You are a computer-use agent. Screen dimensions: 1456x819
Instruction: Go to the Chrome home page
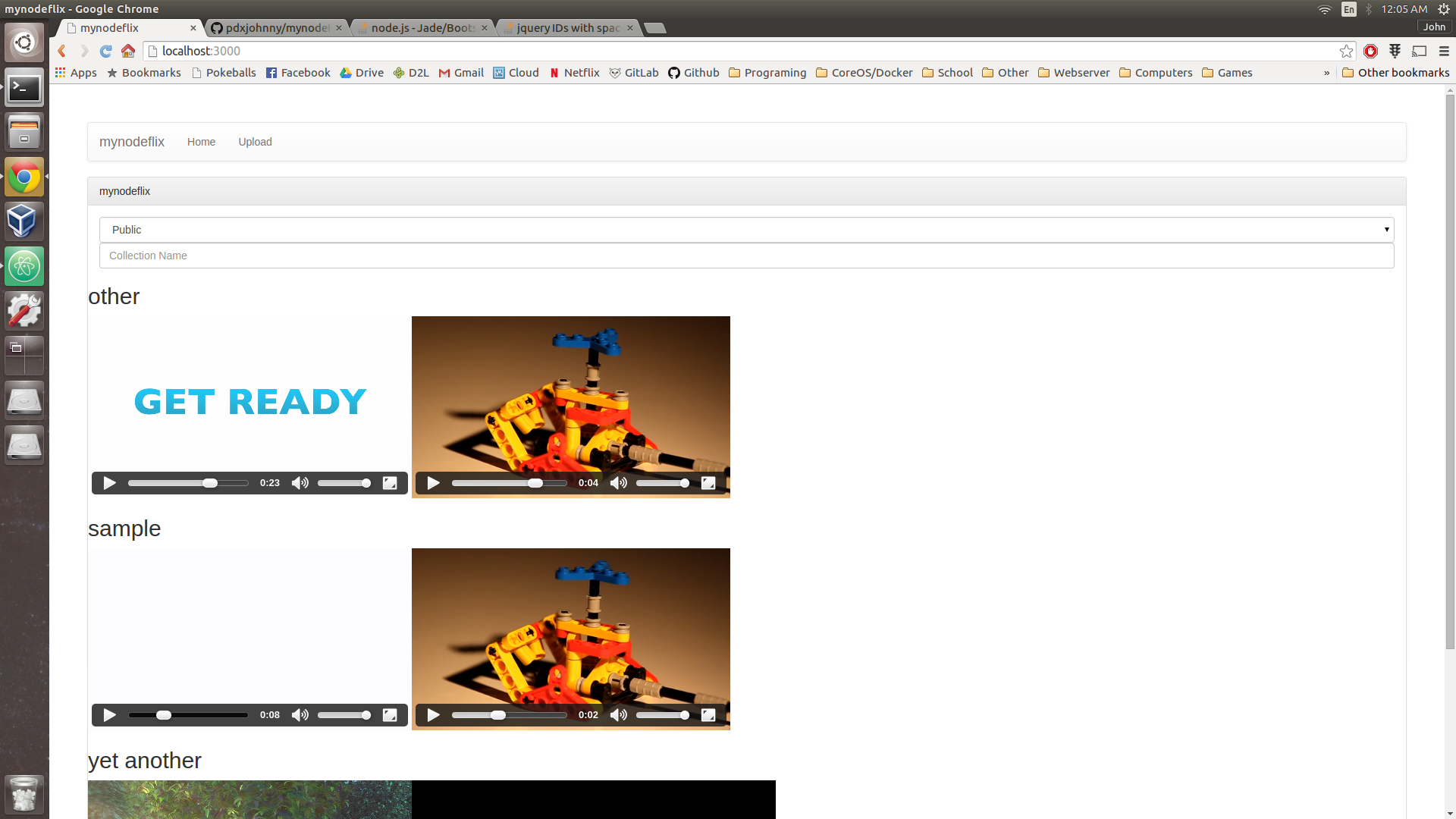[128, 51]
